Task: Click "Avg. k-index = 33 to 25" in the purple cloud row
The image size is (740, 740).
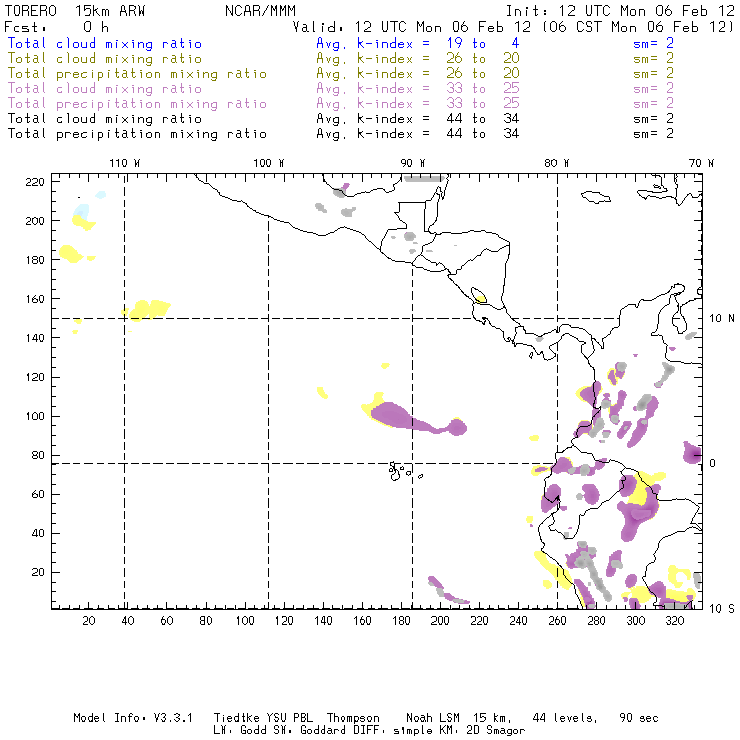Action: tap(418, 89)
